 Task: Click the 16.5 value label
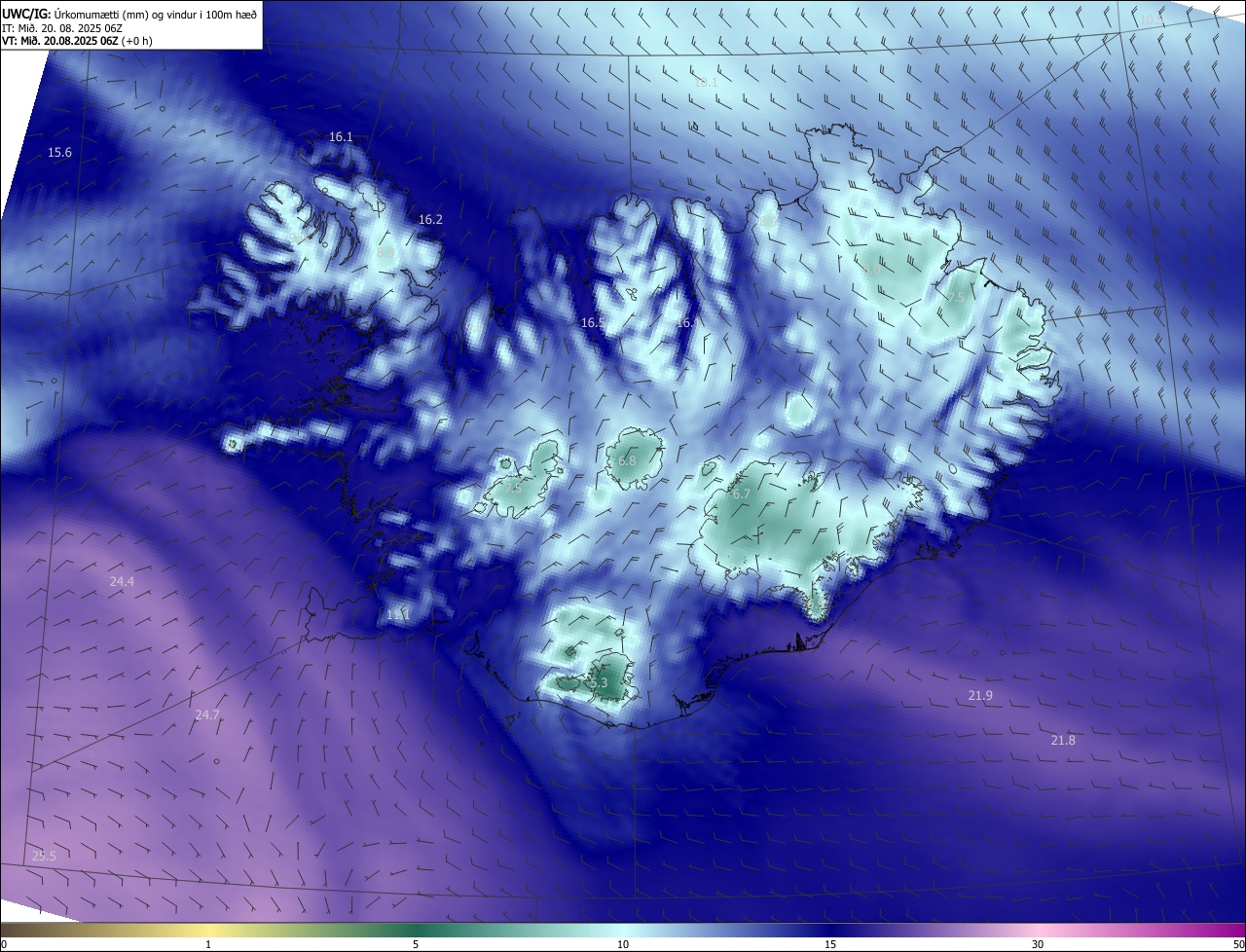click(593, 322)
